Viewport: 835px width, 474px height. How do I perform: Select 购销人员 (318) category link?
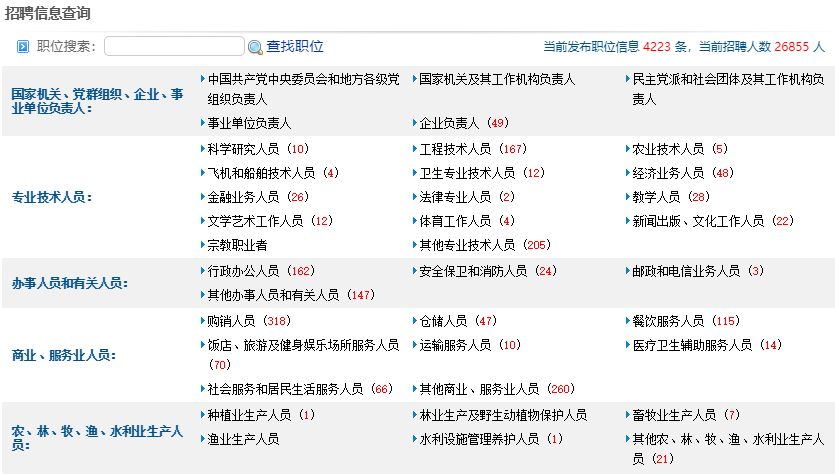pos(248,321)
